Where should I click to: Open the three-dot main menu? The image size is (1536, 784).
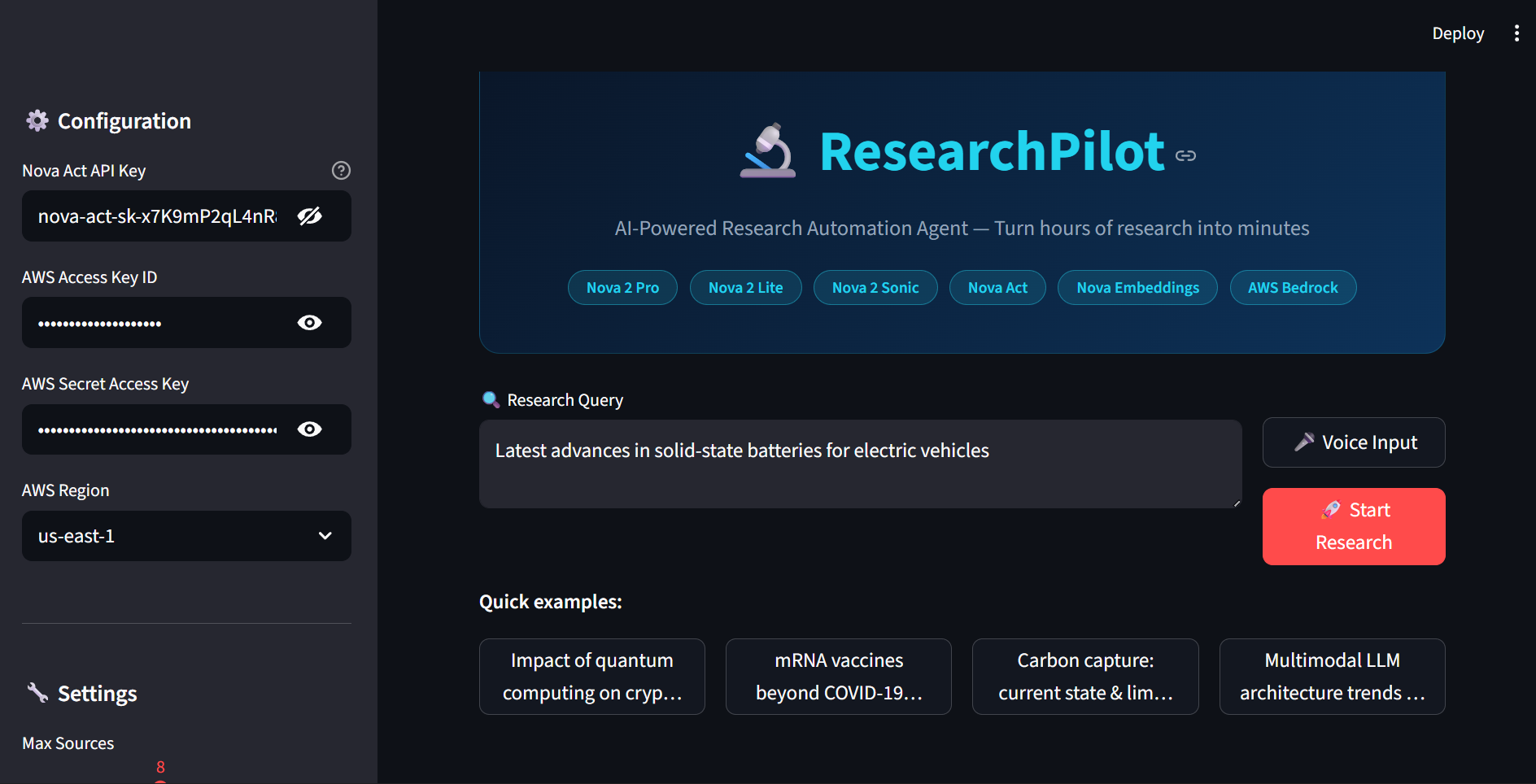pyautogui.click(x=1516, y=33)
